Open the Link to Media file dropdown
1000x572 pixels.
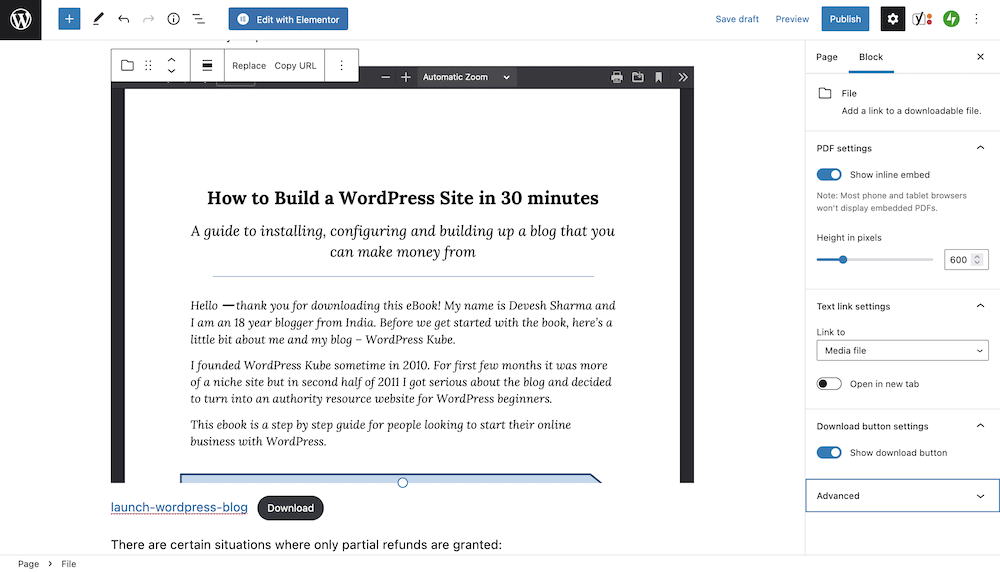(902, 351)
